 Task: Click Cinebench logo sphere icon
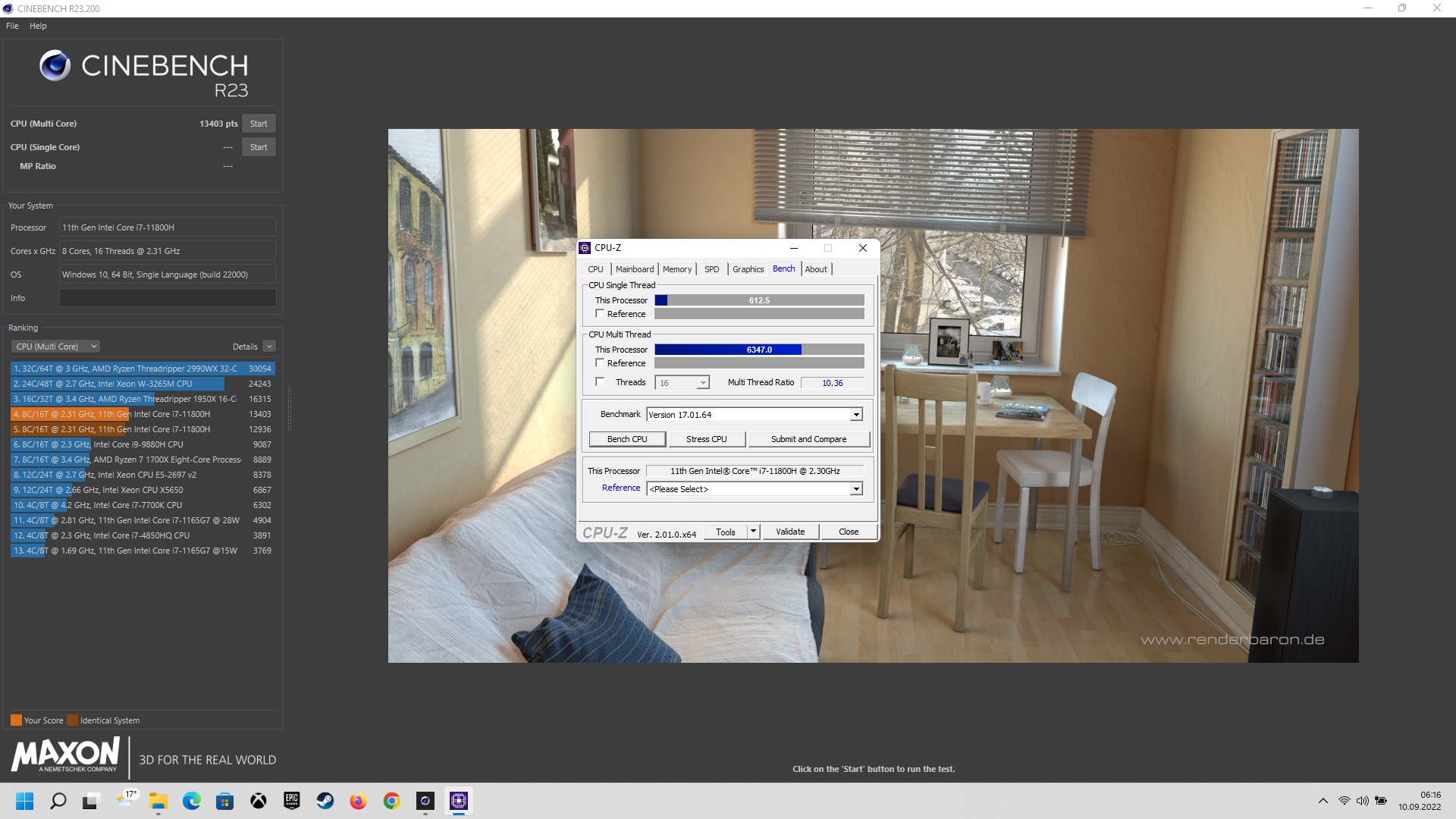55,66
